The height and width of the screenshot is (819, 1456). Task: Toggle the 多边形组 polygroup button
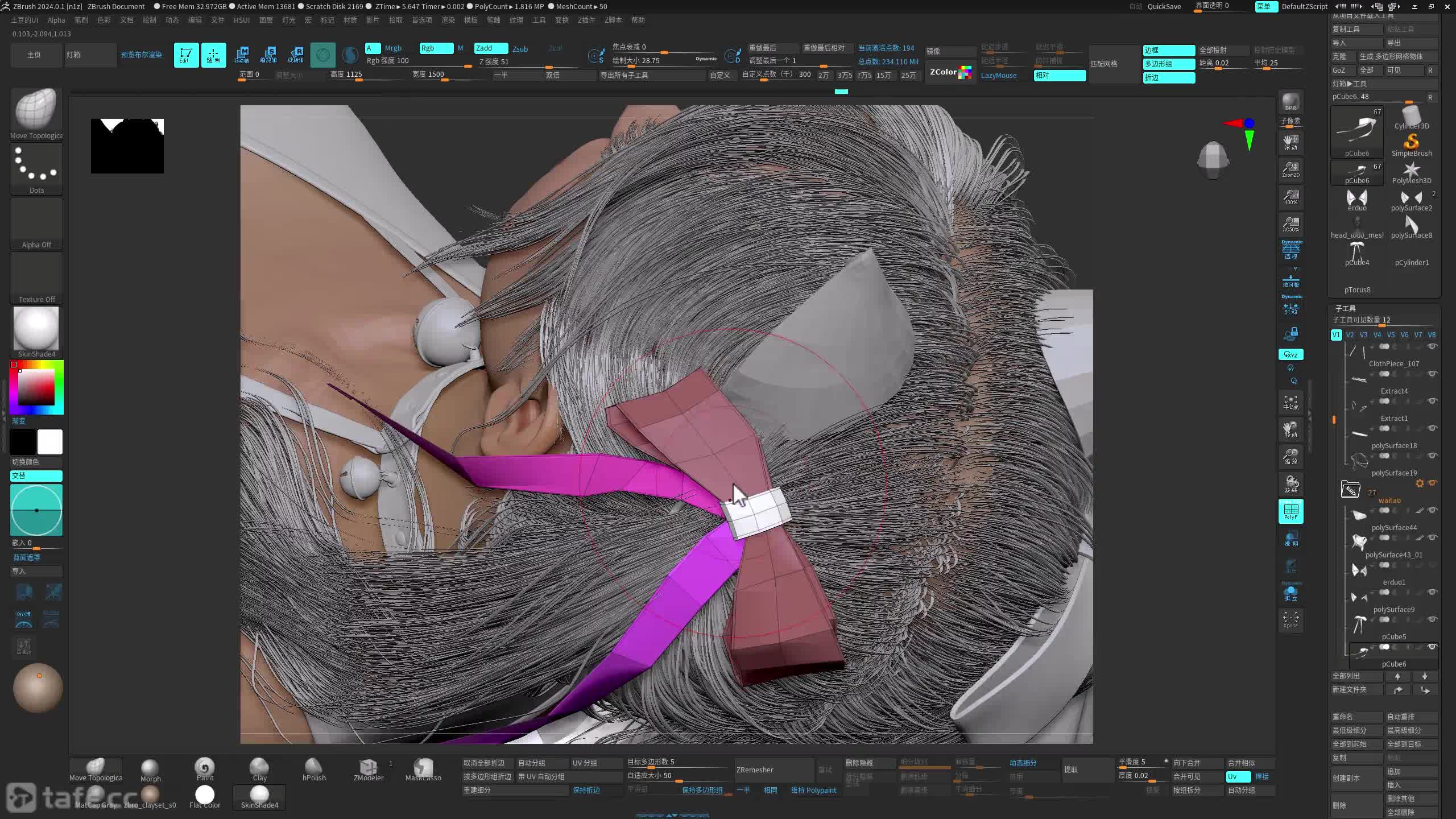click(x=1169, y=64)
